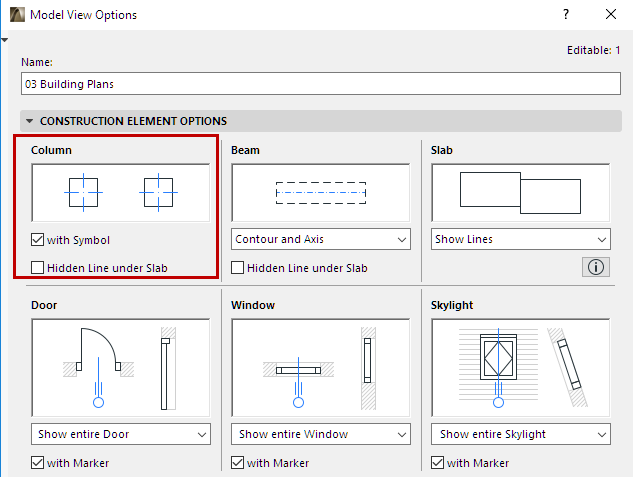Open the Contour and Axis dropdown
Viewport: 633px width, 477px height.
pos(321,240)
